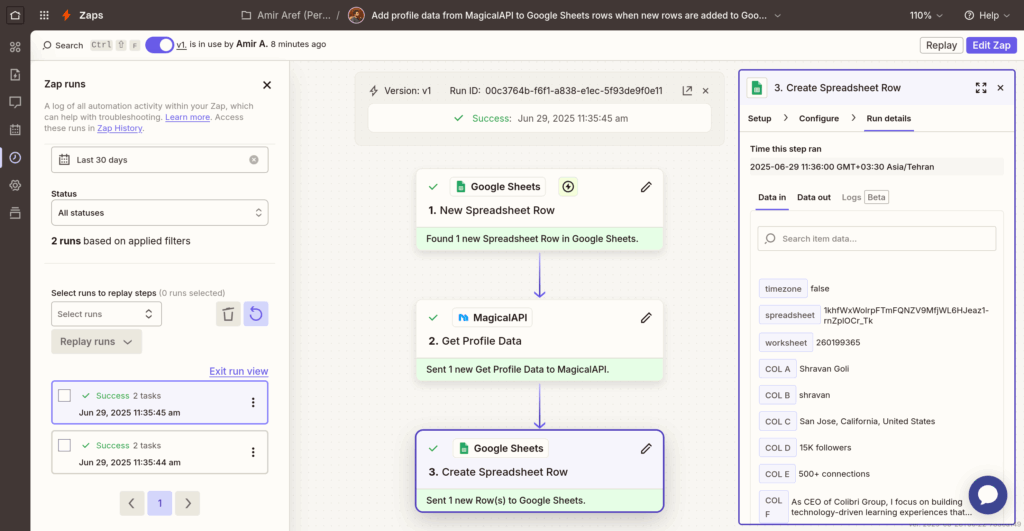Select page 1 of runs

pyautogui.click(x=159, y=503)
